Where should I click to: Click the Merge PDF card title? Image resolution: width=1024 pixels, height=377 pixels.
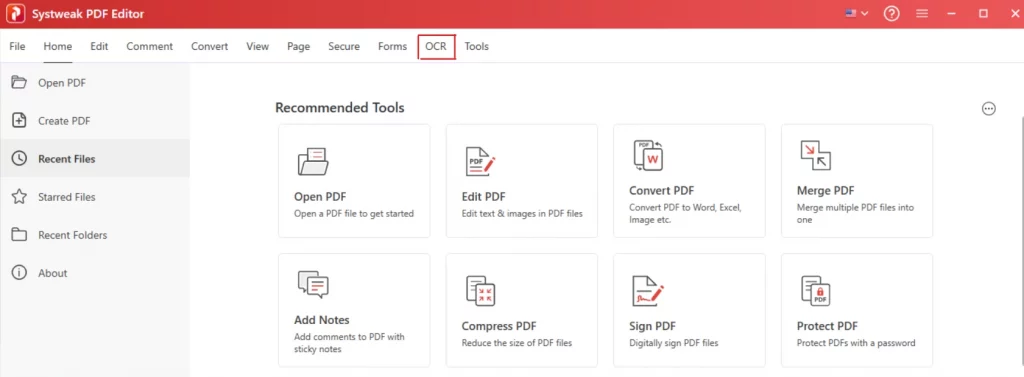coord(825,191)
